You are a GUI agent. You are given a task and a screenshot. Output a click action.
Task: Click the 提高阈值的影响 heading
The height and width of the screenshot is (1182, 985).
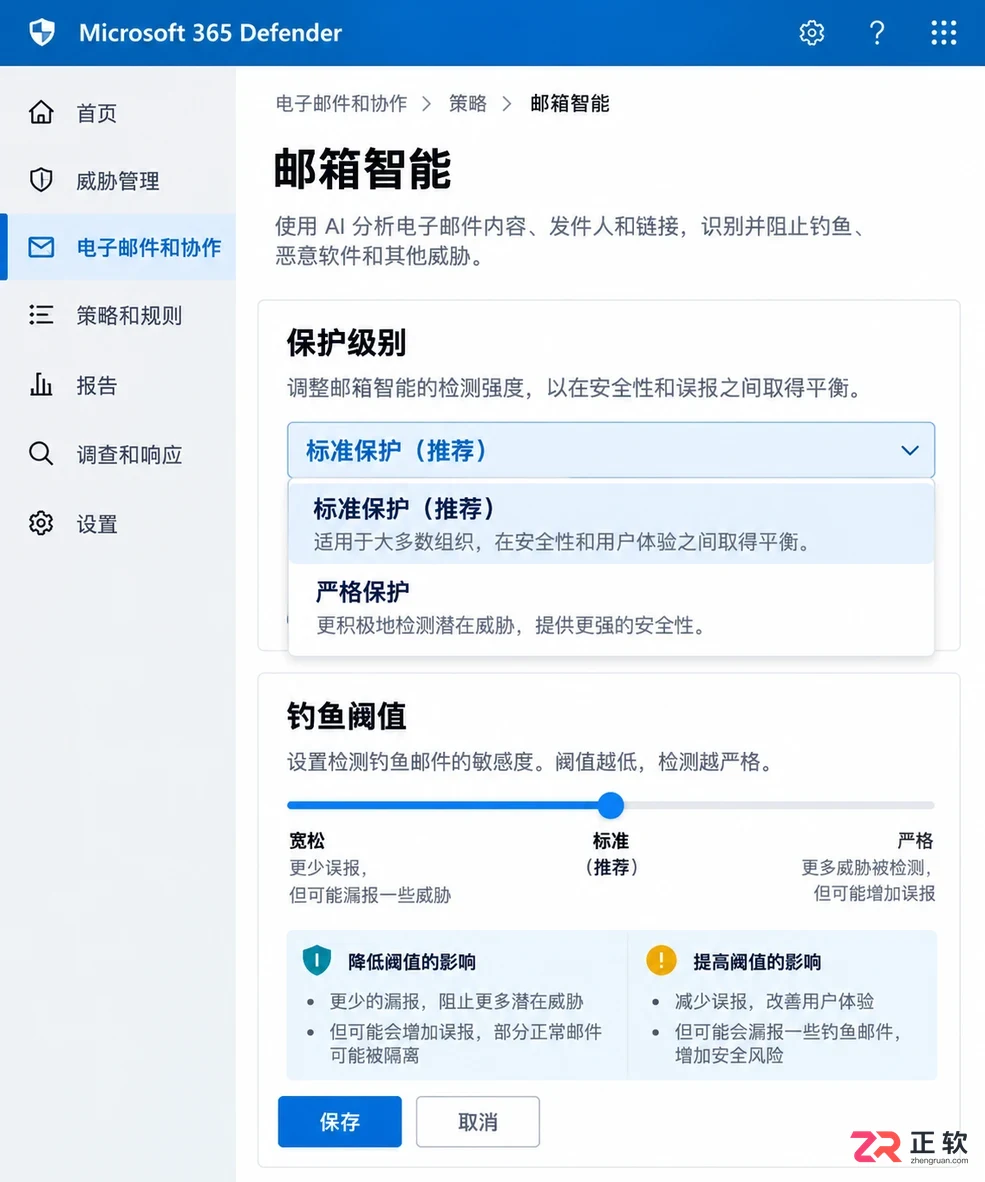point(757,962)
